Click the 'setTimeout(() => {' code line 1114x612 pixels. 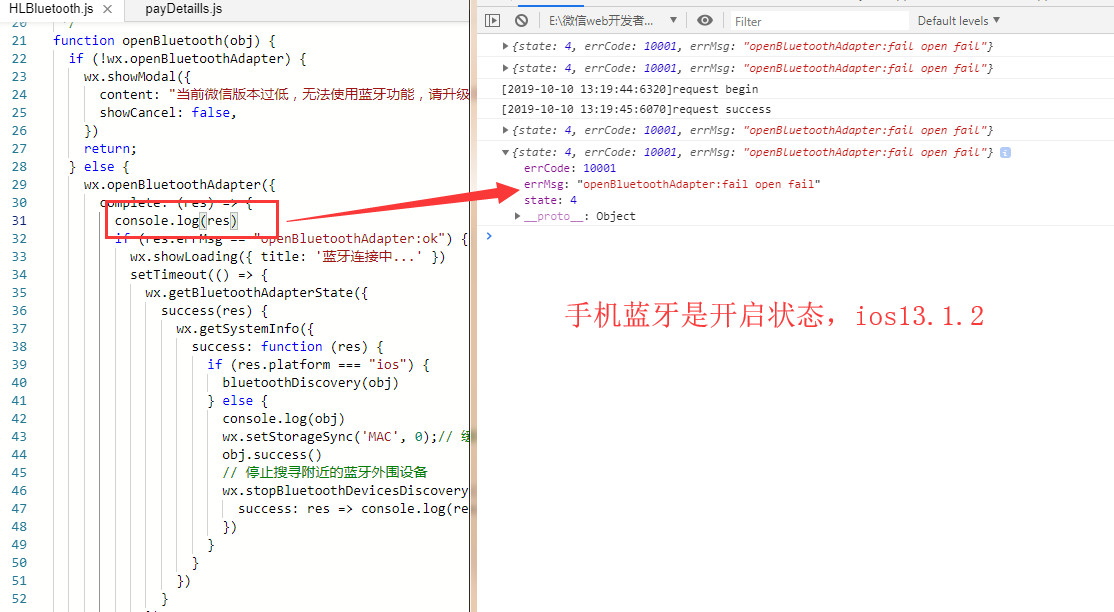(x=199, y=274)
